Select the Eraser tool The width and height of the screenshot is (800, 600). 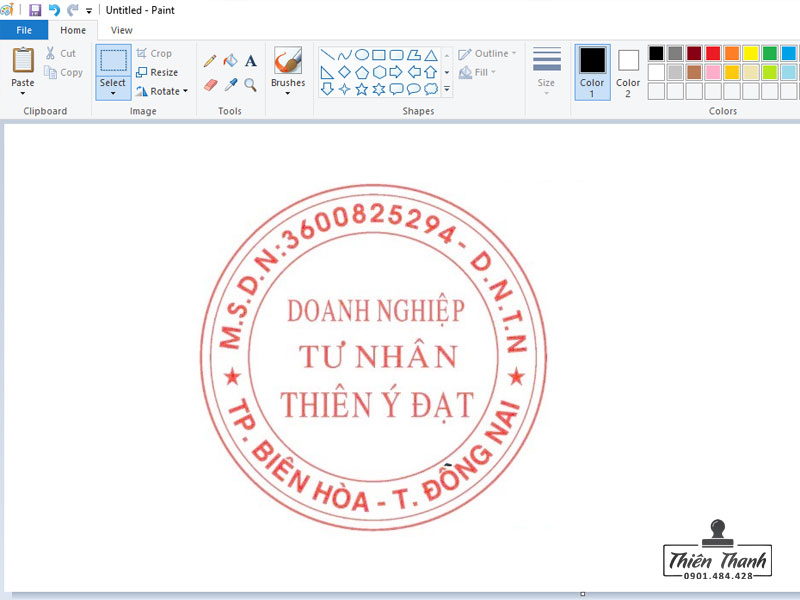209,82
